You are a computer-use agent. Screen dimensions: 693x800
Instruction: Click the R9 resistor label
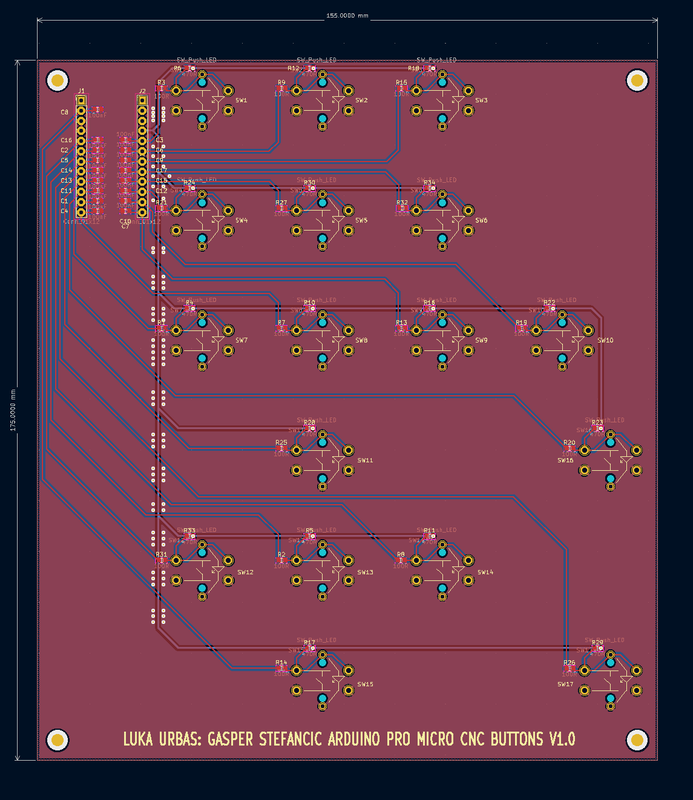click(281, 82)
